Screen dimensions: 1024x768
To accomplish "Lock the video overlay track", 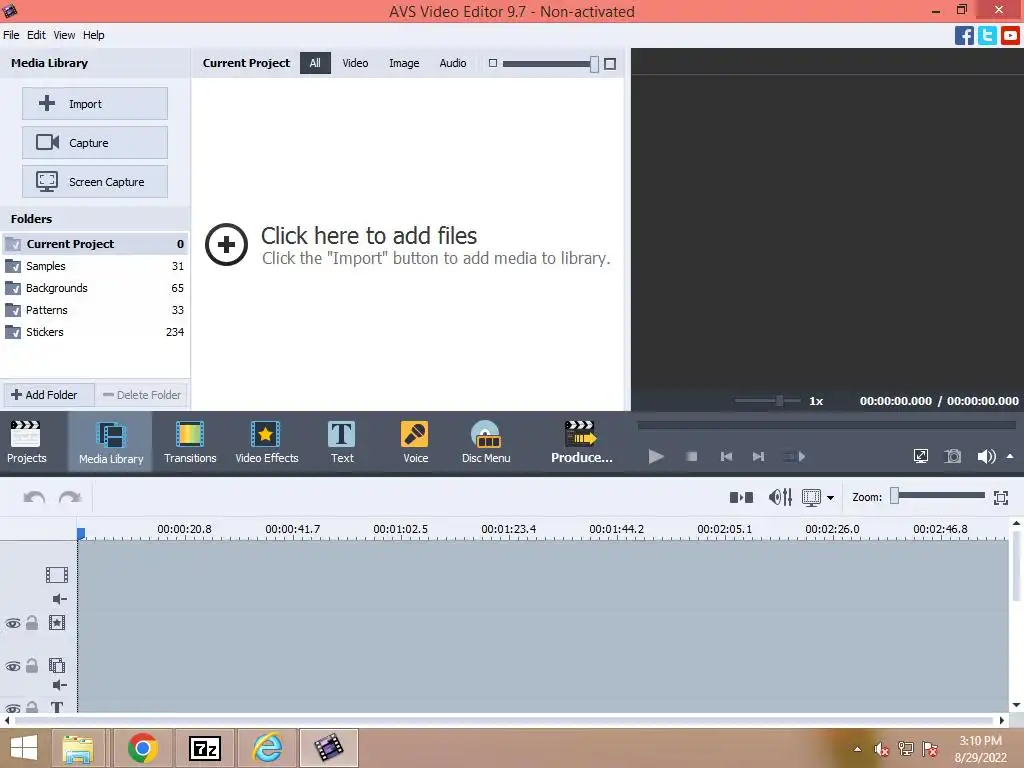I will click(x=31, y=665).
